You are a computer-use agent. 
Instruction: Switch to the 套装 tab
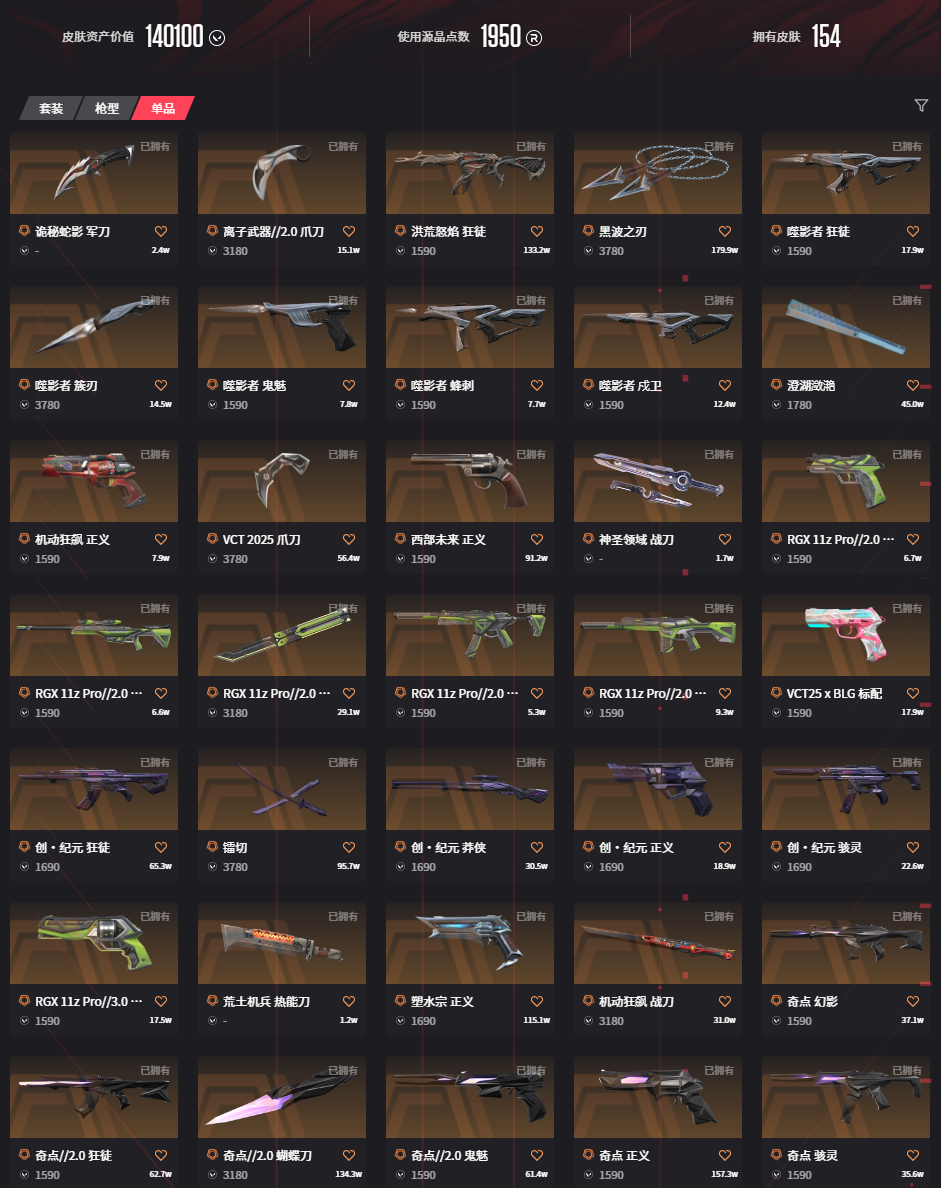[51, 108]
